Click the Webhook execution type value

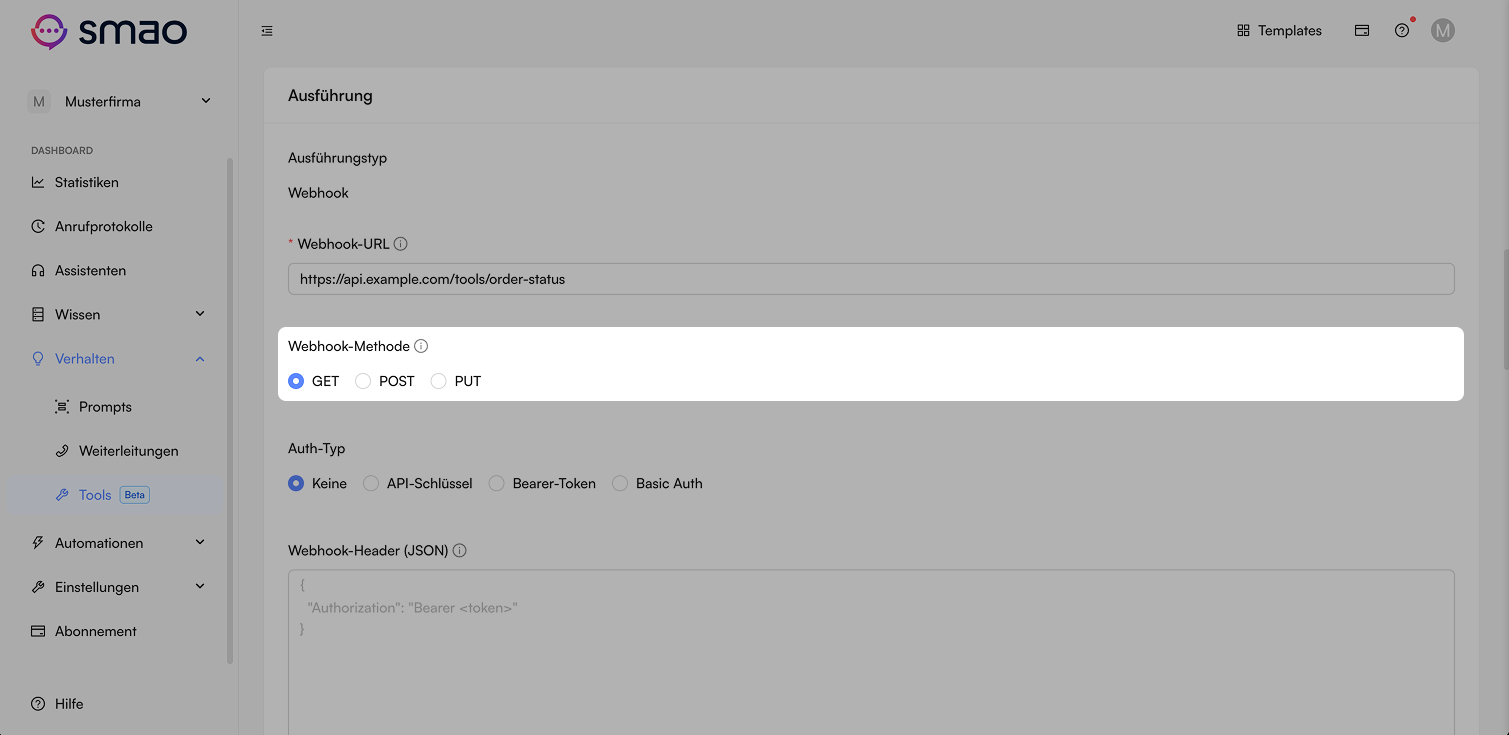[318, 193]
